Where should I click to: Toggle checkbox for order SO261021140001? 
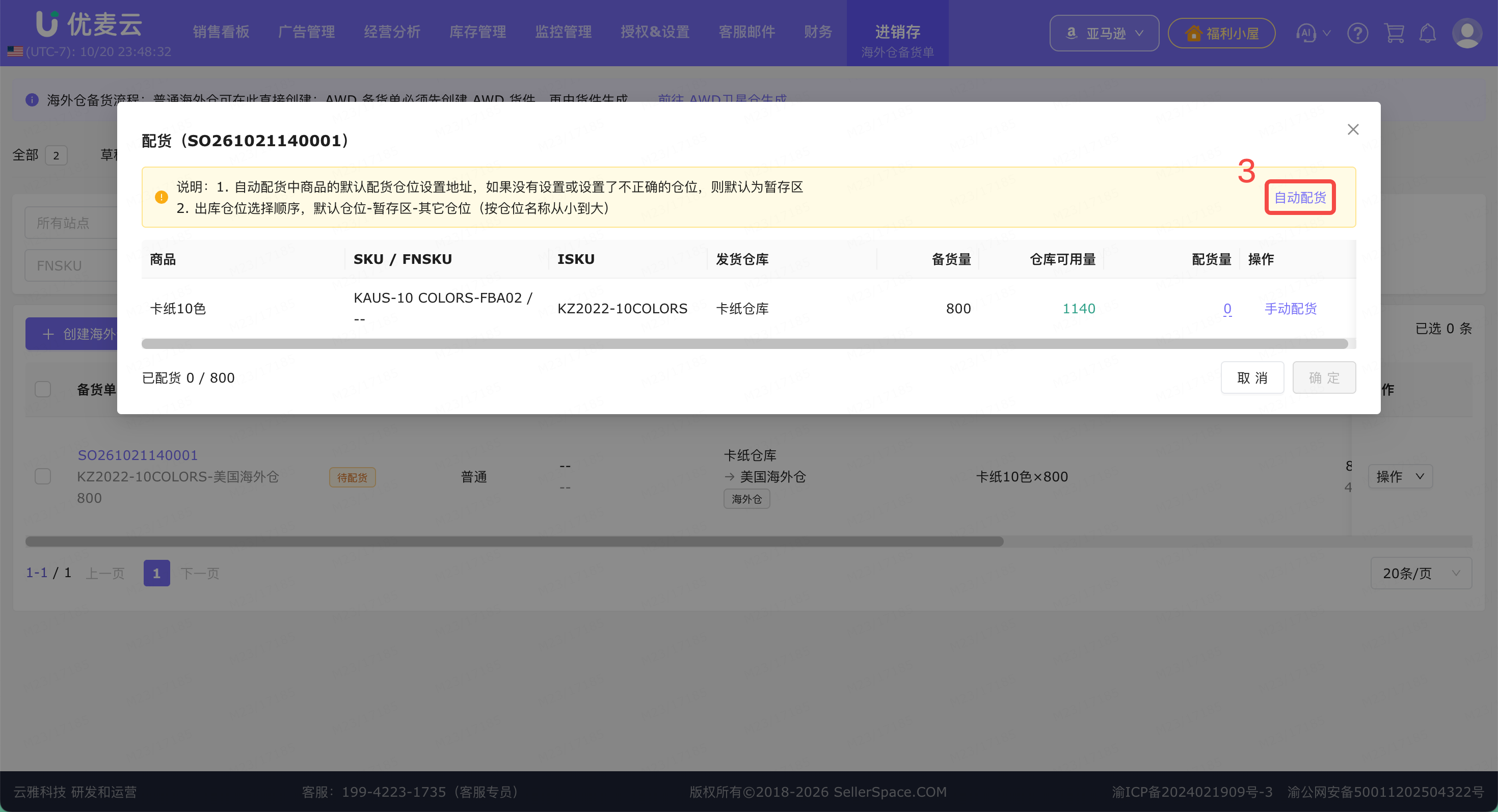[x=42, y=477]
